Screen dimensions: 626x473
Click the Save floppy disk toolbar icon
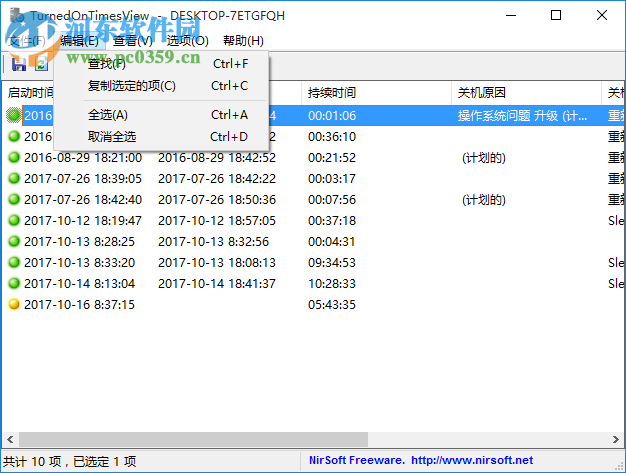pyautogui.click(x=19, y=64)
